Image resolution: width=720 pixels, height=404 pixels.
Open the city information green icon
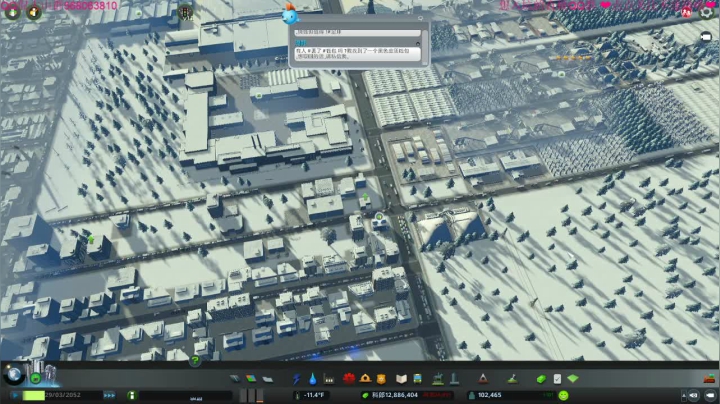[x=132, y=395]
